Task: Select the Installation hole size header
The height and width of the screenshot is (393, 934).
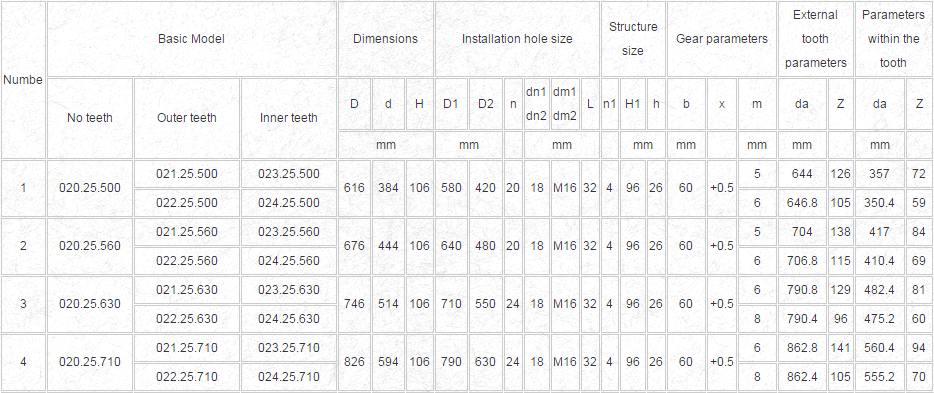Action: [x=517, y=39]
